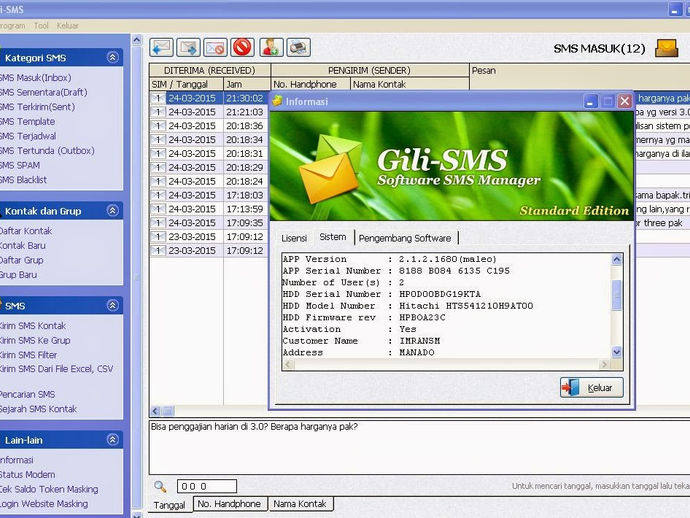Open Cek Saldo Token Masking
The image size is (690, 518).
tap(49, 489)
